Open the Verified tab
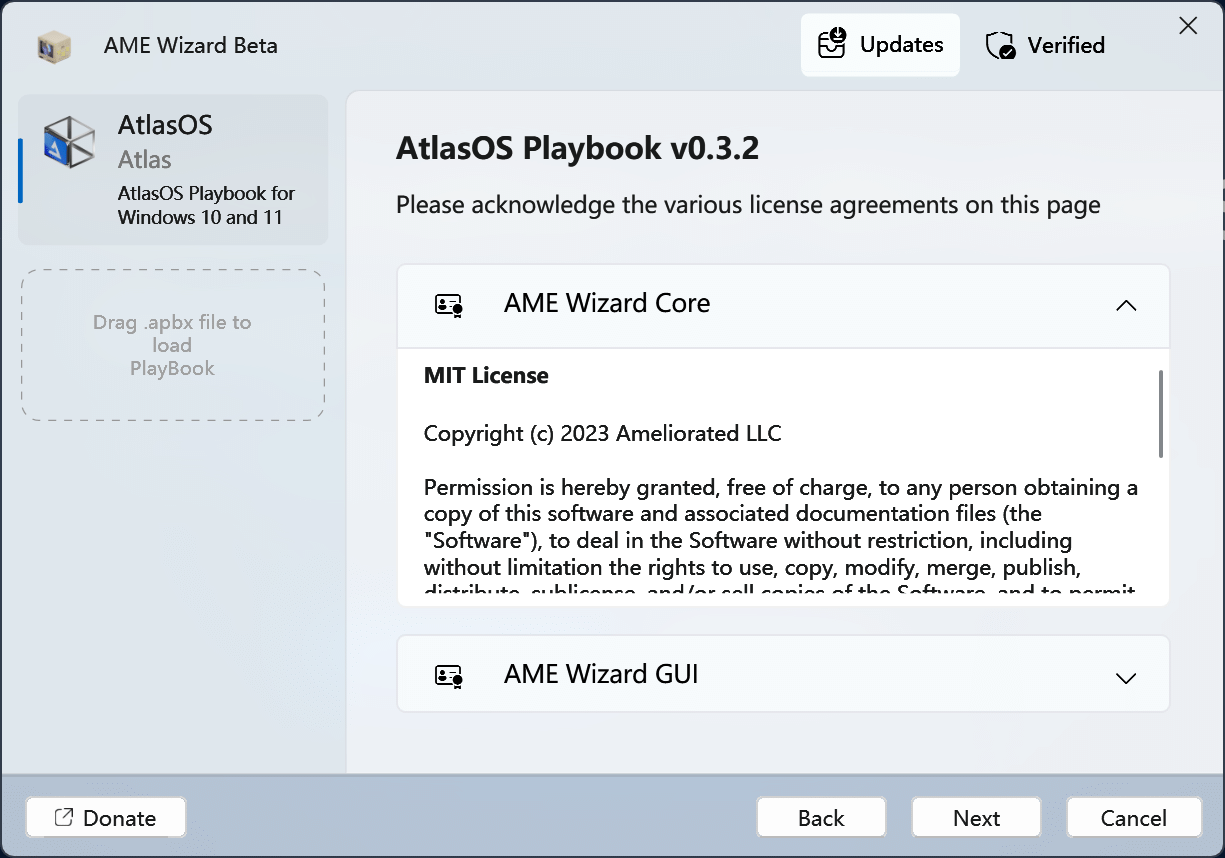1225x858 pixels. [x=1045, y=45]
